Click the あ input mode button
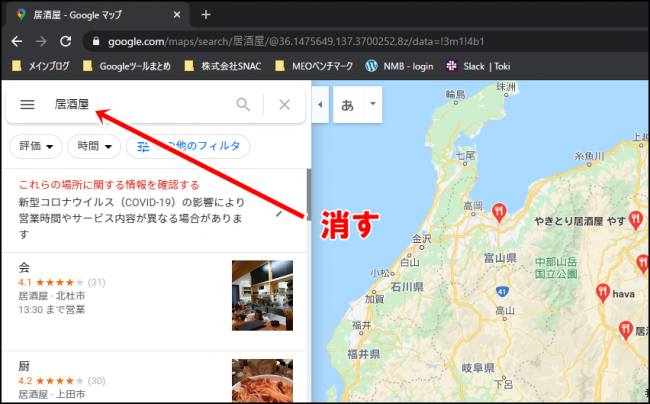This screenshot has height=404, width=650. tap(348, 105)
